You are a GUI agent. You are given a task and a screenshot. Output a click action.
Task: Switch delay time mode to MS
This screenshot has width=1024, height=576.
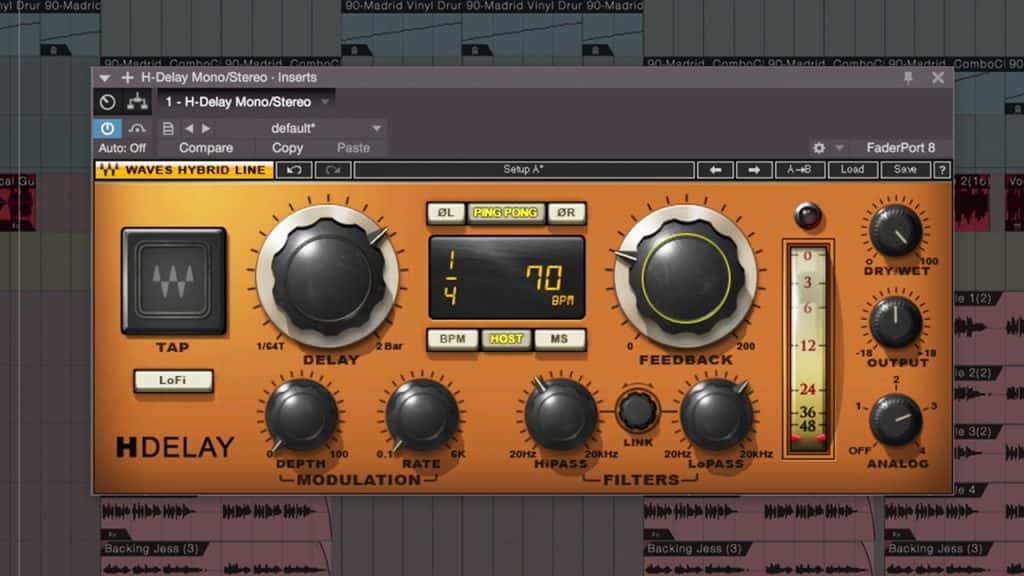click(x=561, y=340)
